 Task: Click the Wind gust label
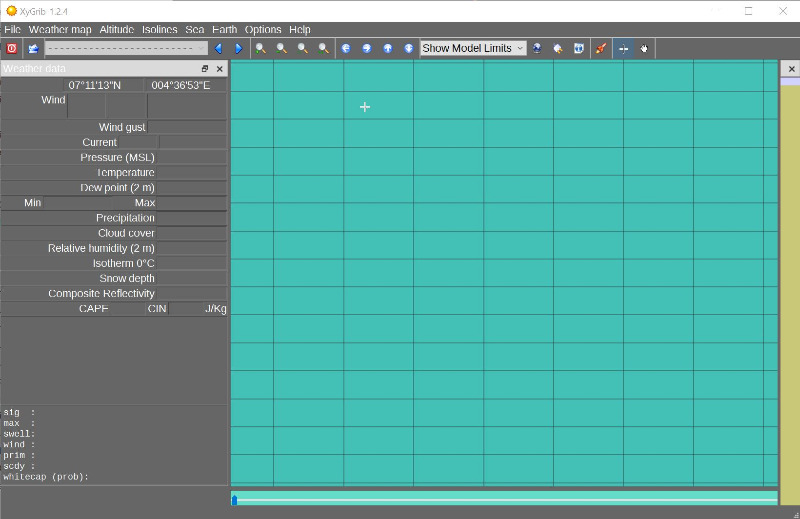(122, 127)
